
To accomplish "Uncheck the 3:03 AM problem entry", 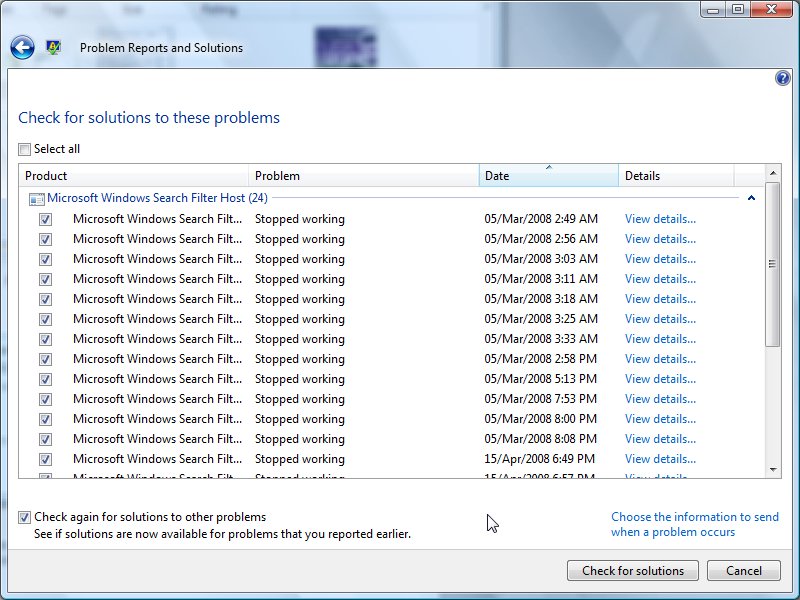I will point(45,259).
